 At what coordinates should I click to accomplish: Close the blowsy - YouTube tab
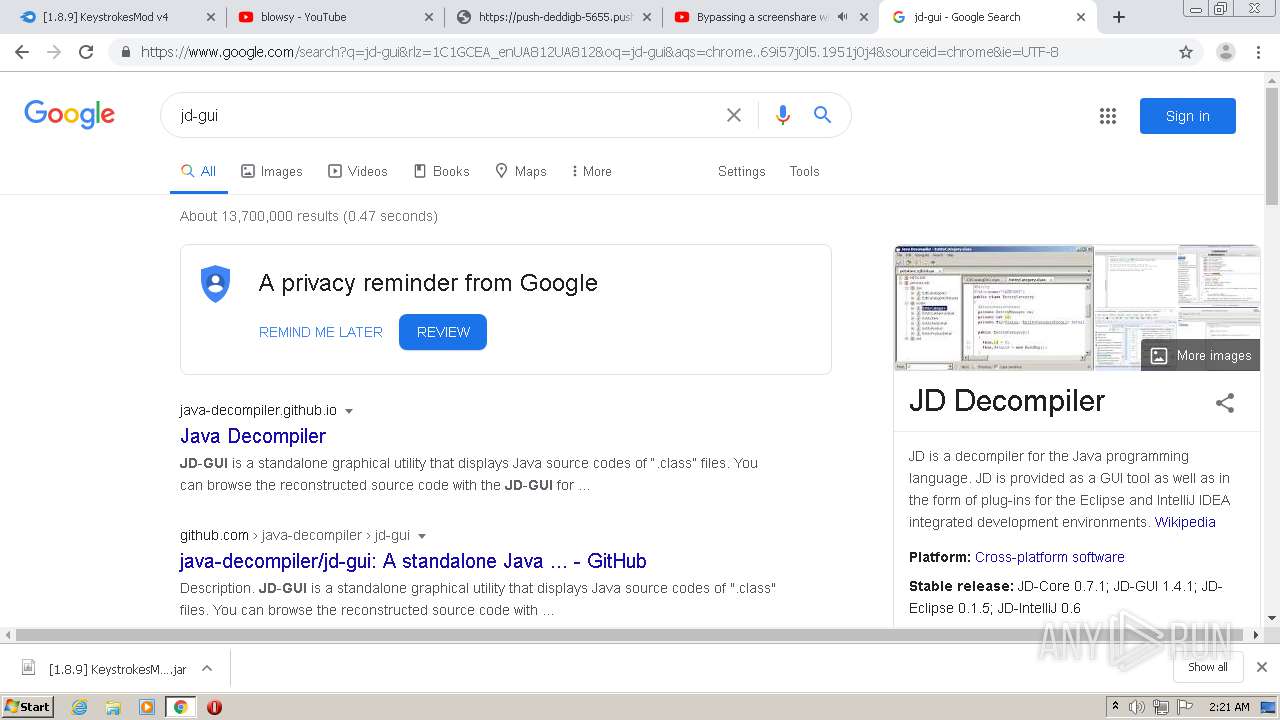pyautogui.click(x=428, y=17)
